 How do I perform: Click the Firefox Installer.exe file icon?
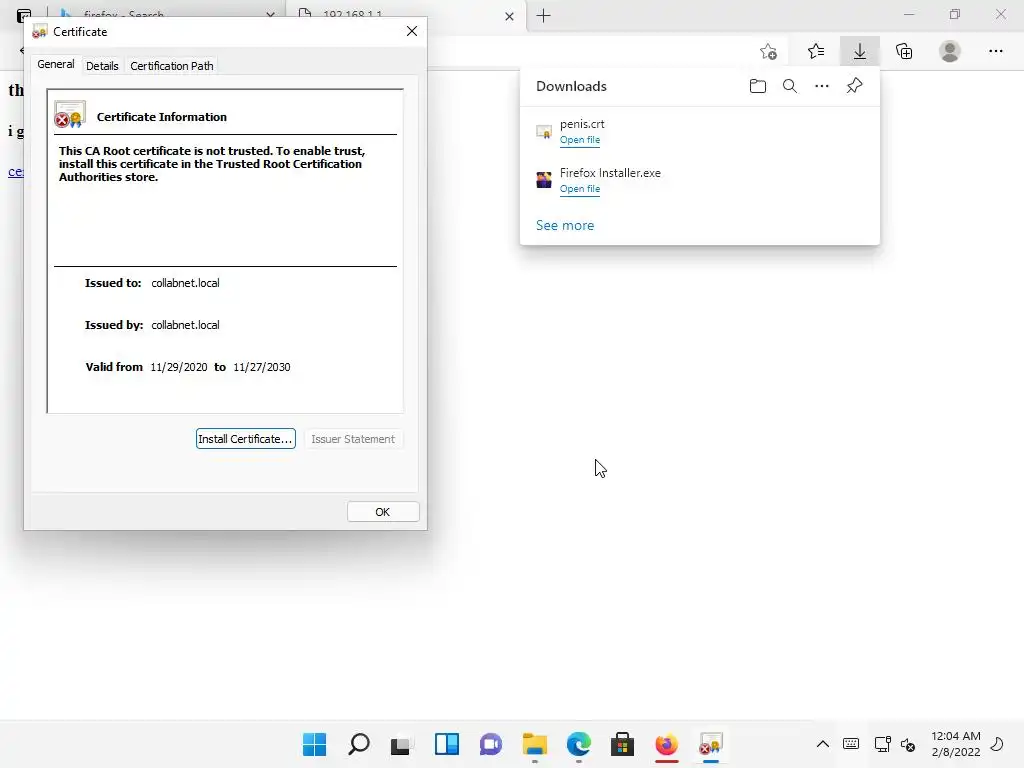(x=543, y=180)
